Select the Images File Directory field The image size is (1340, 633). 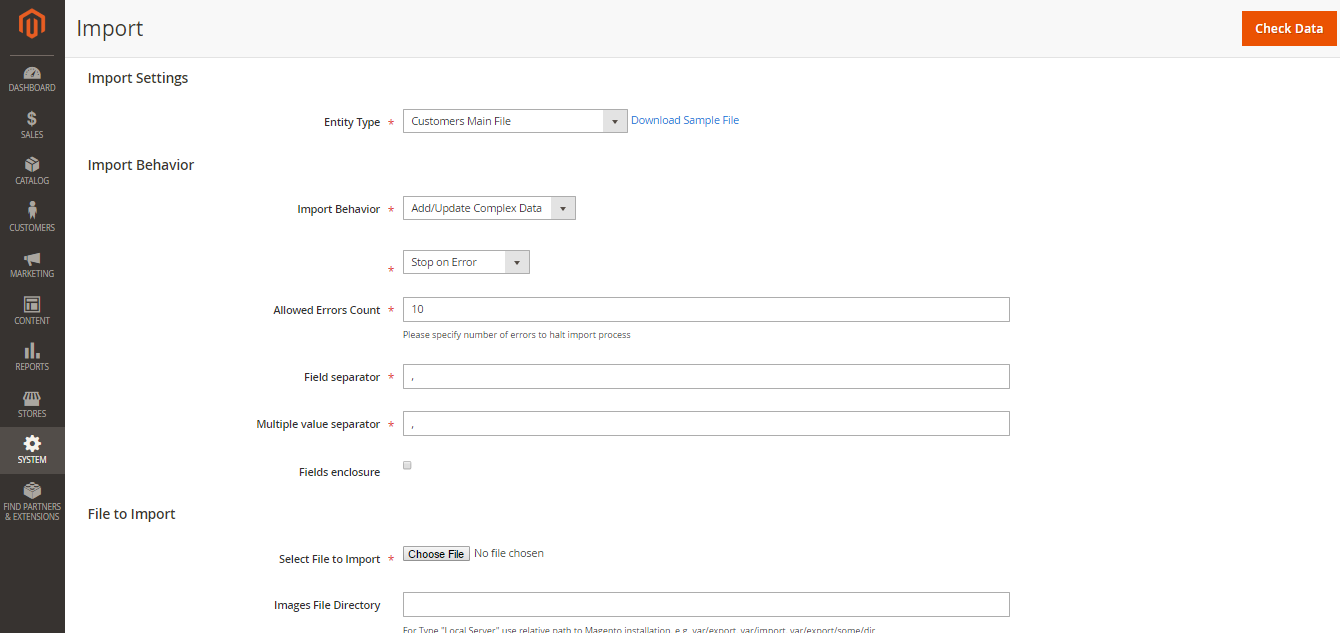[705, 604]
